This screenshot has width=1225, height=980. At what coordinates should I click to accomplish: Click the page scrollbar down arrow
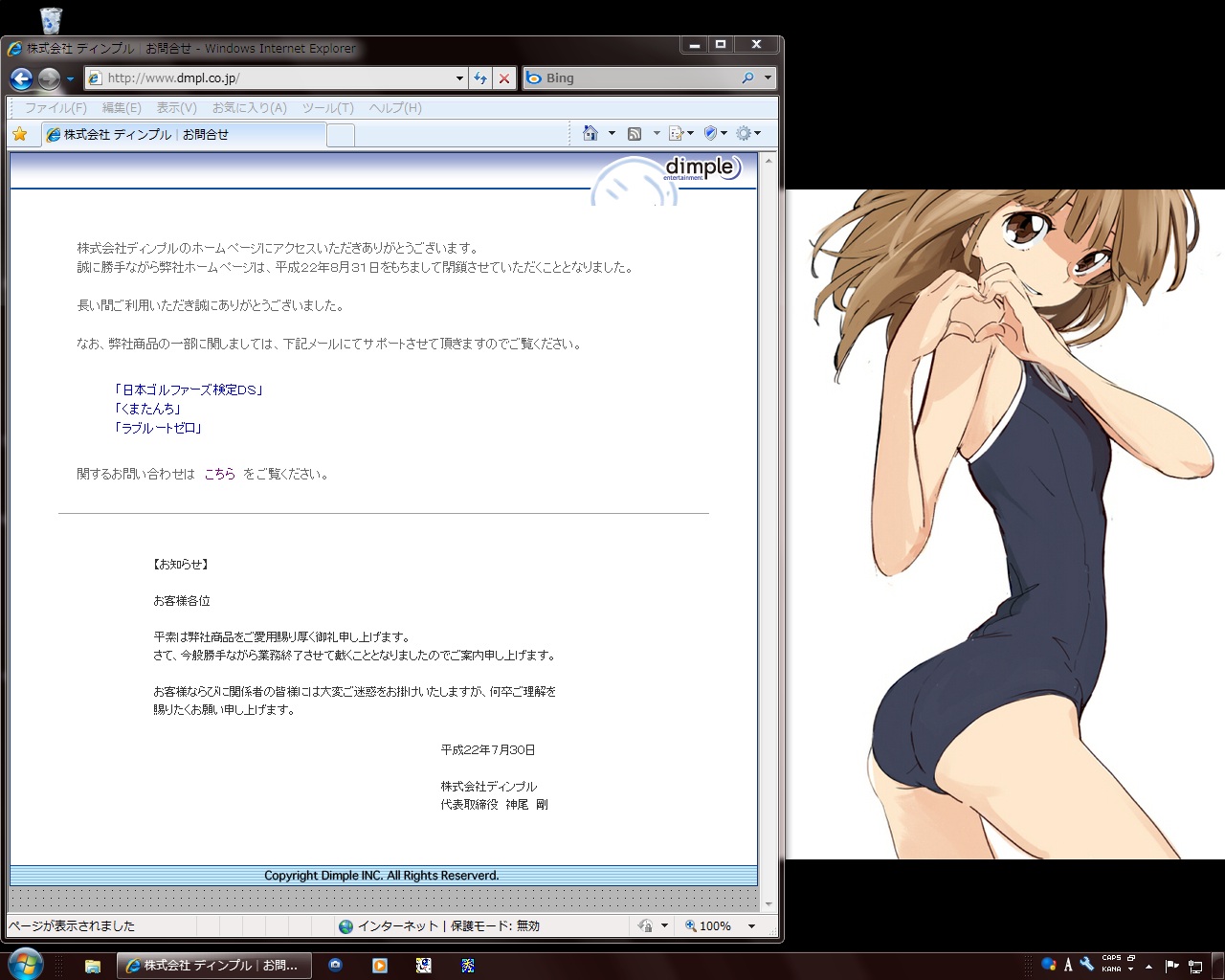pos(768,903)
